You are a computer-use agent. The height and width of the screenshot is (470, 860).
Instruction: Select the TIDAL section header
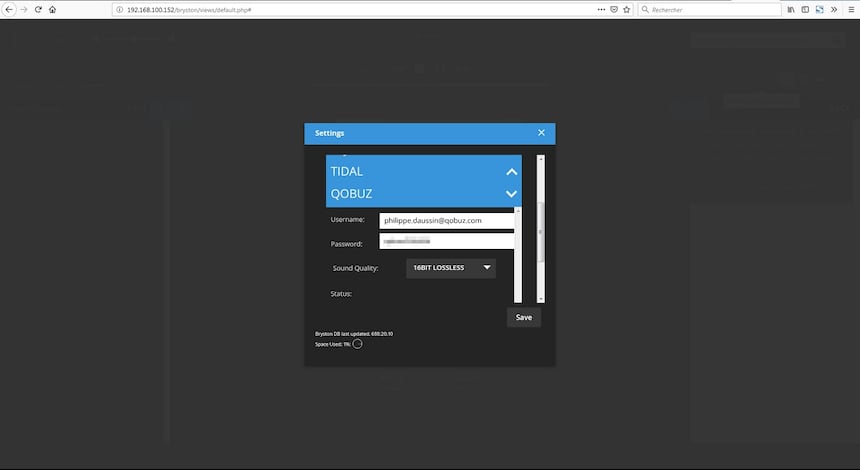[x=423, y=171]
